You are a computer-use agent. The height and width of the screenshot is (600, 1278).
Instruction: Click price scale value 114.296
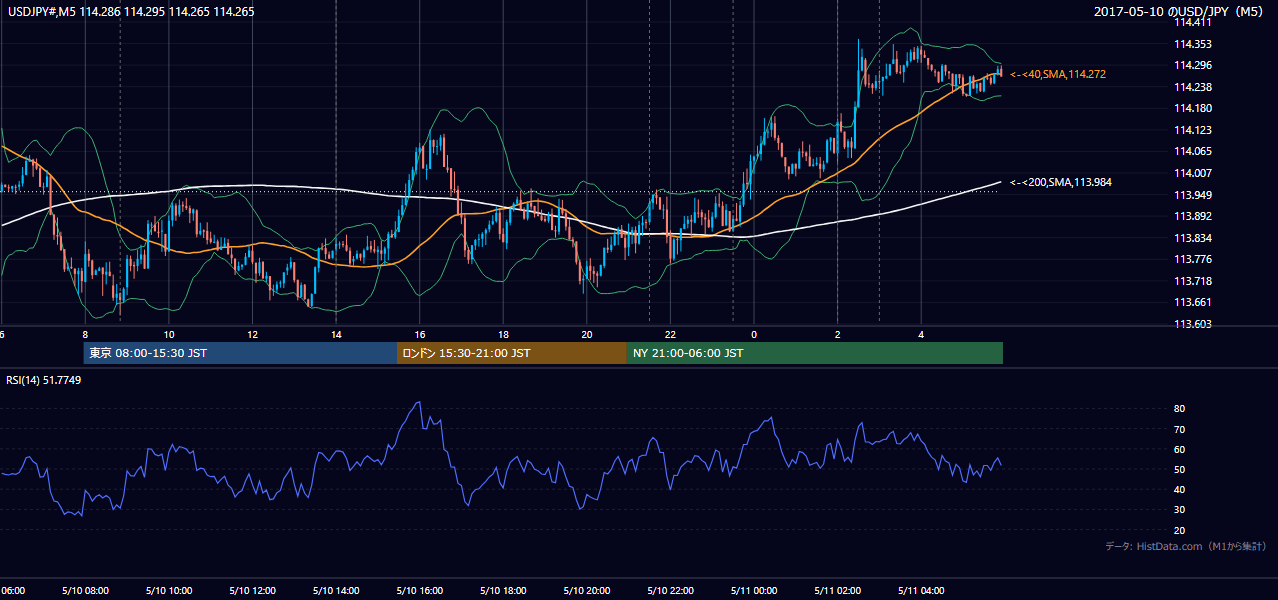pyautogui.click(x=1192, y=65)
